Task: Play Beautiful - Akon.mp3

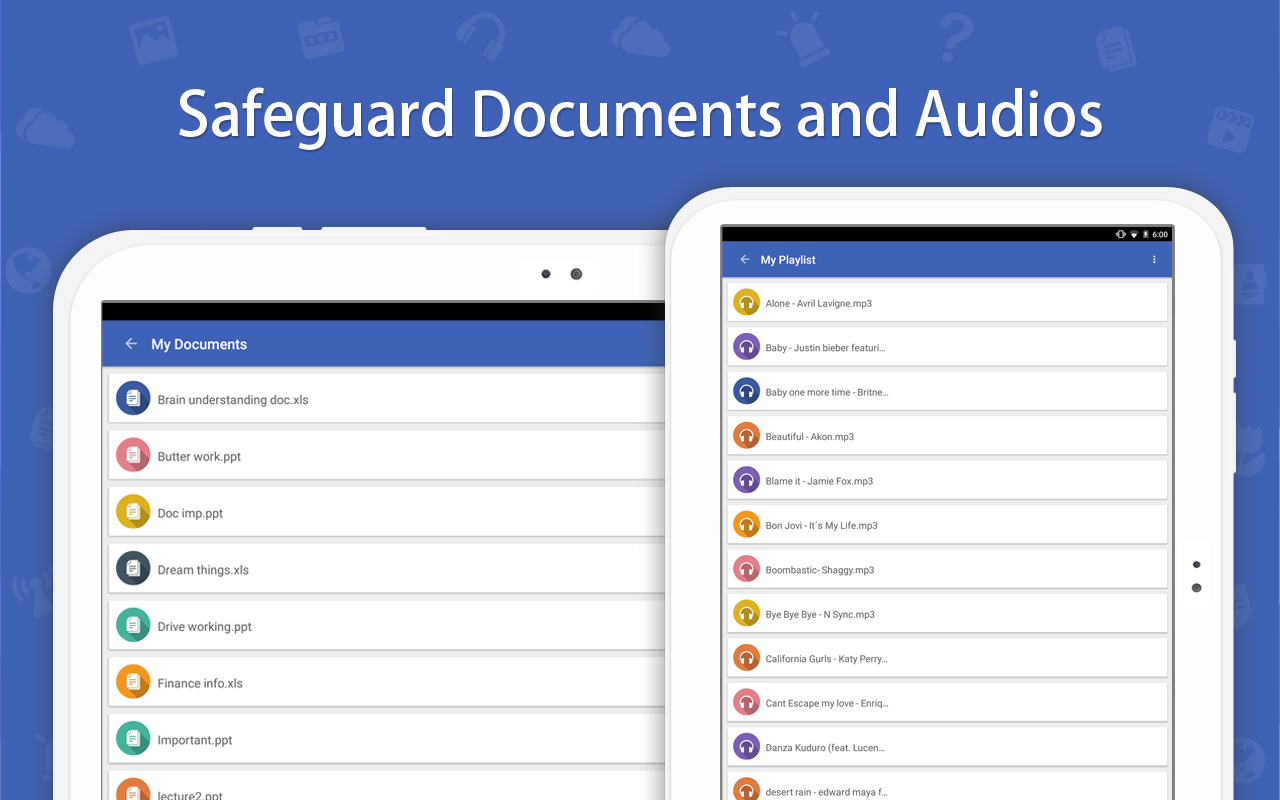Action: [x=947, y=436]
